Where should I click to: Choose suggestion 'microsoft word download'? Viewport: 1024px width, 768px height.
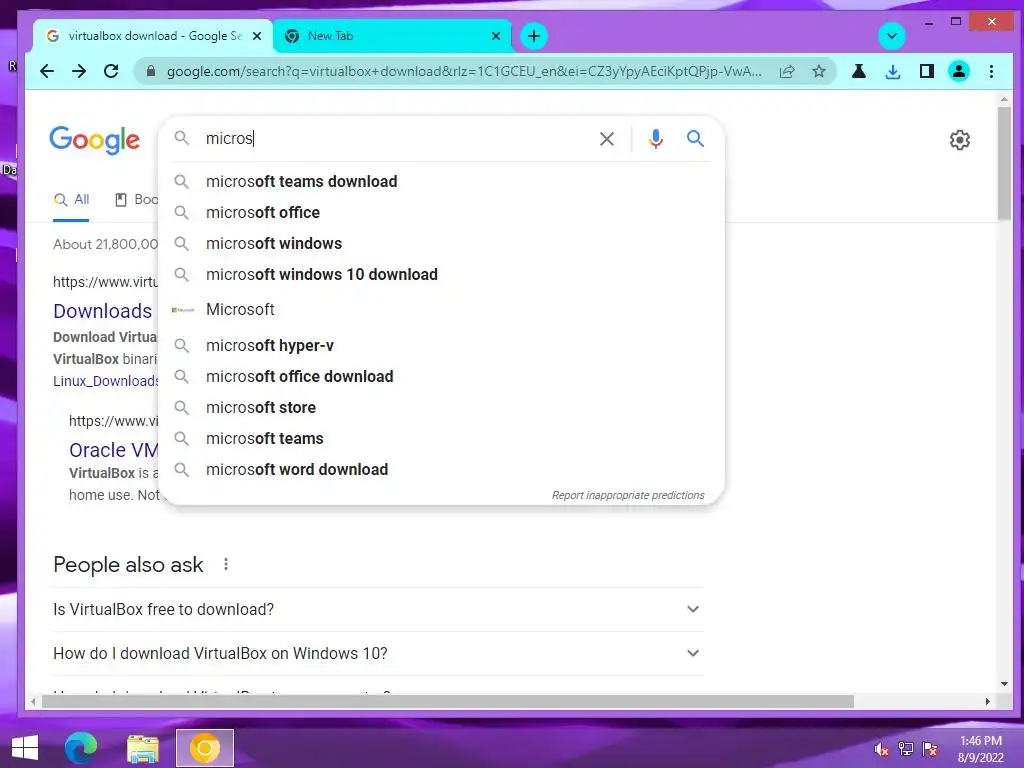441,470
